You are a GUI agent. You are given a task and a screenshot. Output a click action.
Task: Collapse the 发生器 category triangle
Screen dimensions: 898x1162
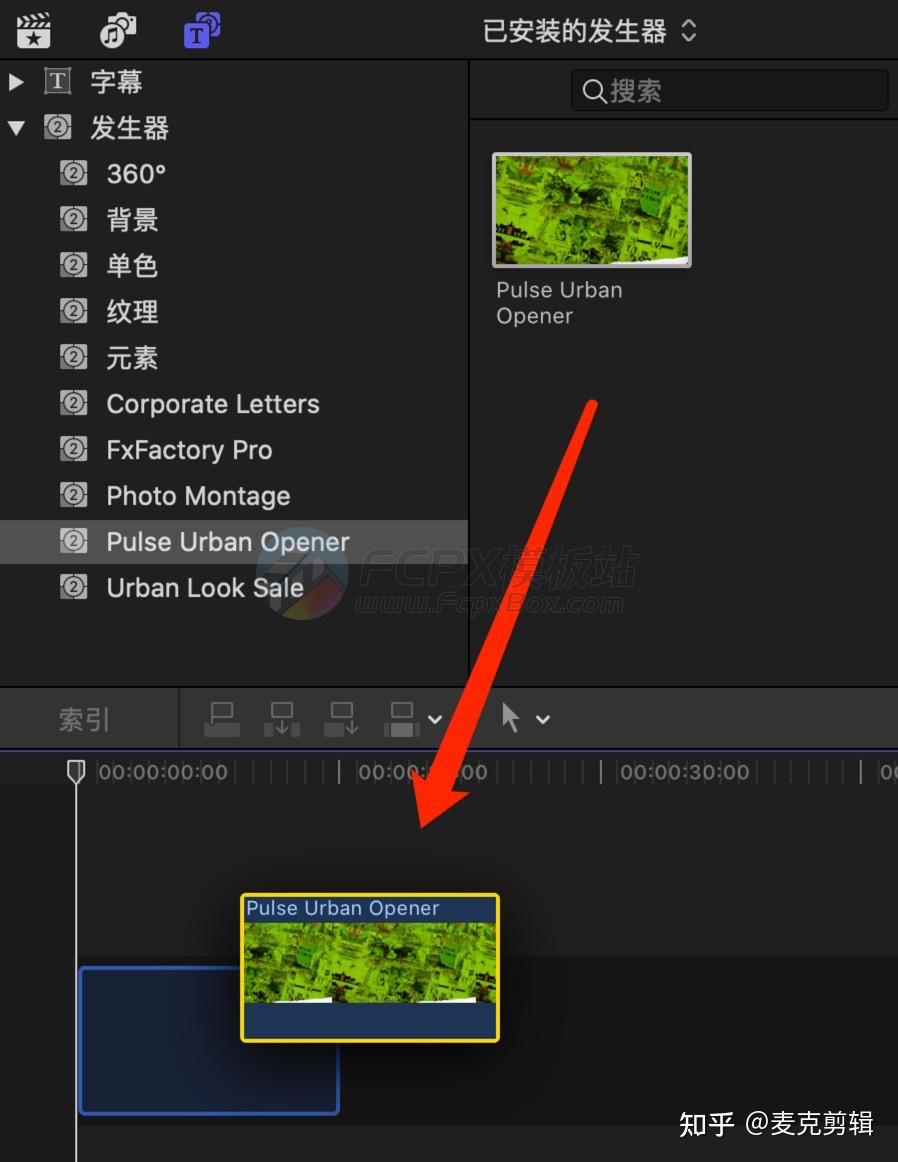17,127
